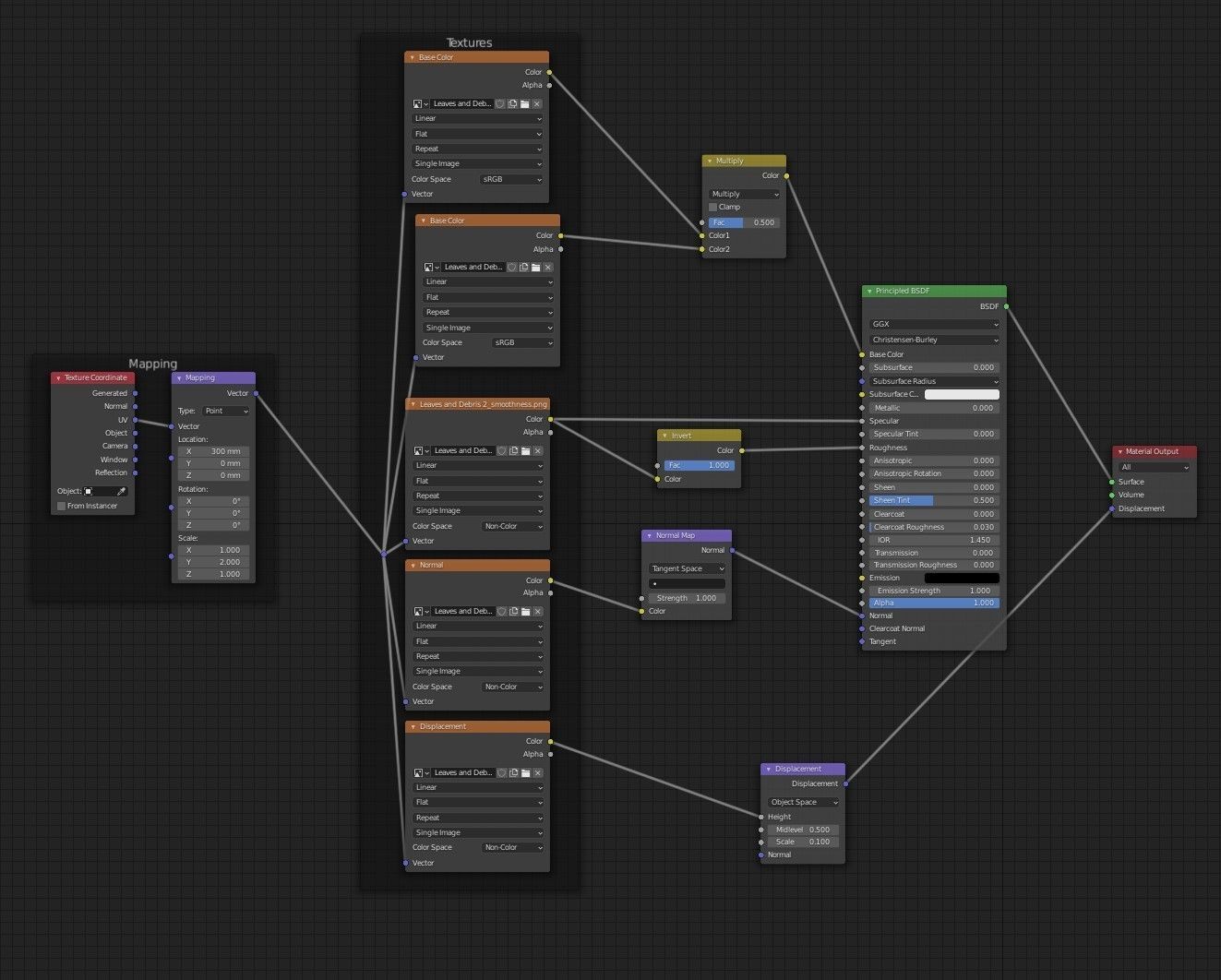Enable Clamp checkbox in Multiply node
The width and height of the screenshot is (1221, 980).
point(712,207)
